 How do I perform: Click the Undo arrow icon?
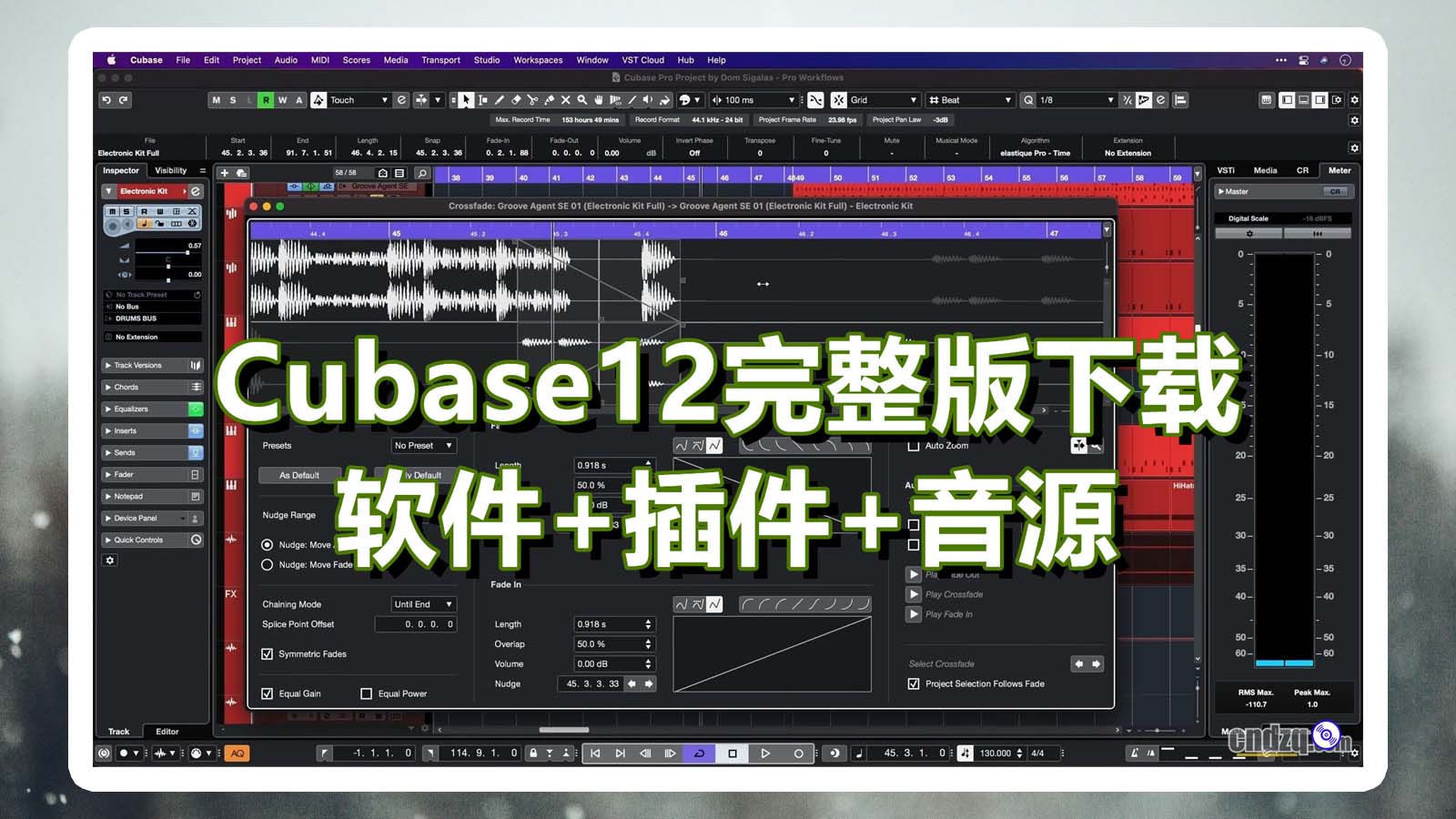tap(106, 100)
